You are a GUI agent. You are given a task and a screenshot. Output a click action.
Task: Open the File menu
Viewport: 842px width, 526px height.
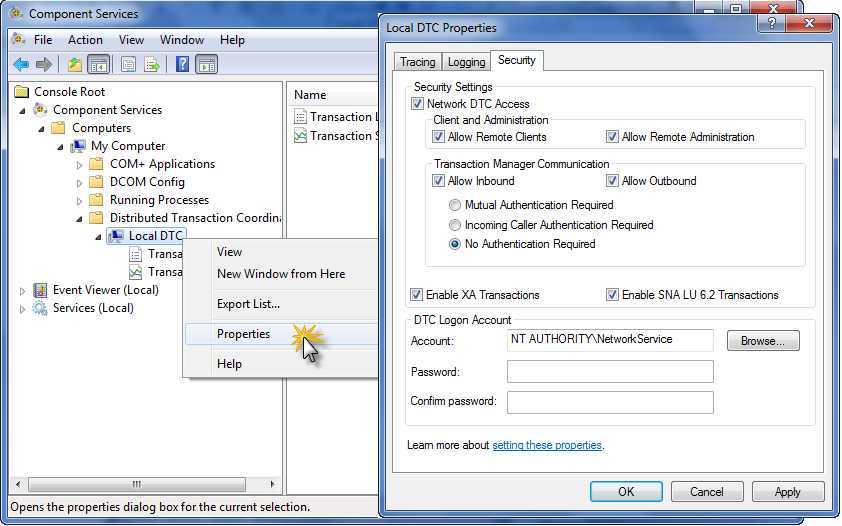[43, 40]
